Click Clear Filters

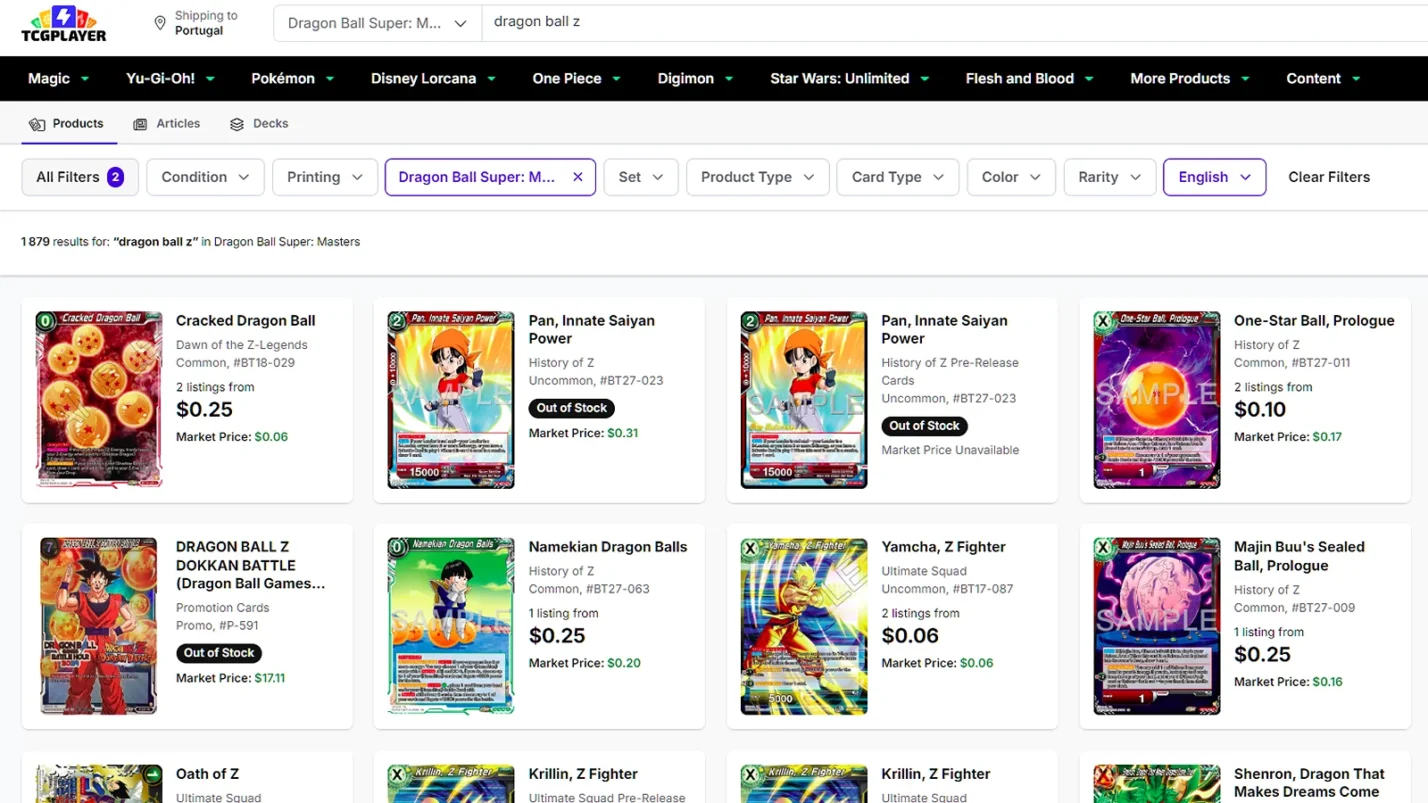(1329, 177)
